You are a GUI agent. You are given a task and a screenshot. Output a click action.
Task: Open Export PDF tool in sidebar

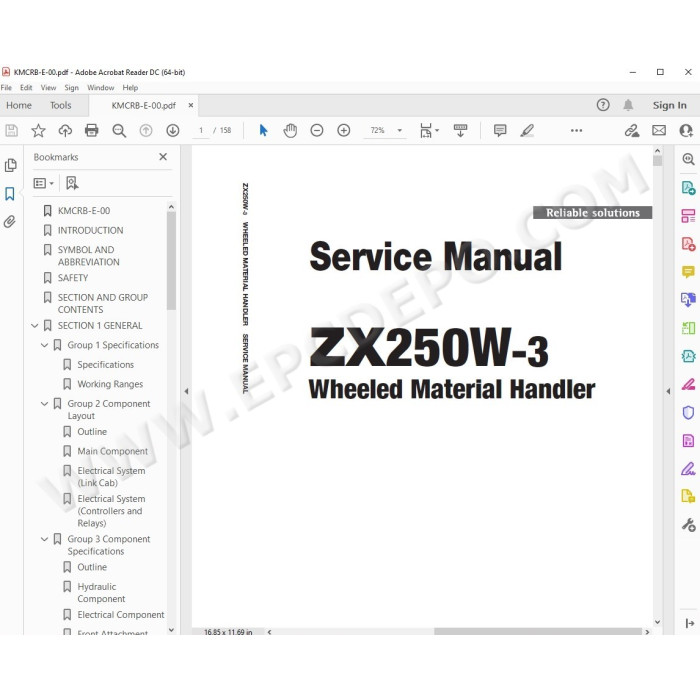click(688, 187)
